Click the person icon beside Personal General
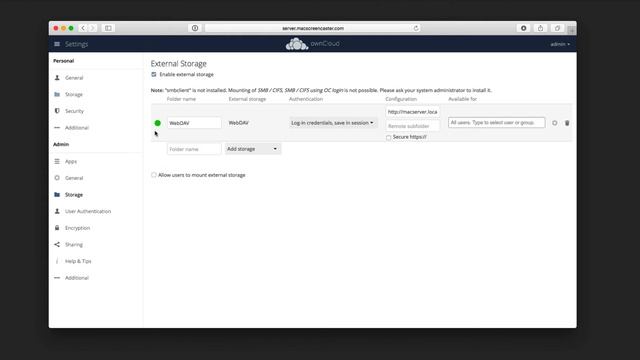640x360 pixels. point(57,78)
